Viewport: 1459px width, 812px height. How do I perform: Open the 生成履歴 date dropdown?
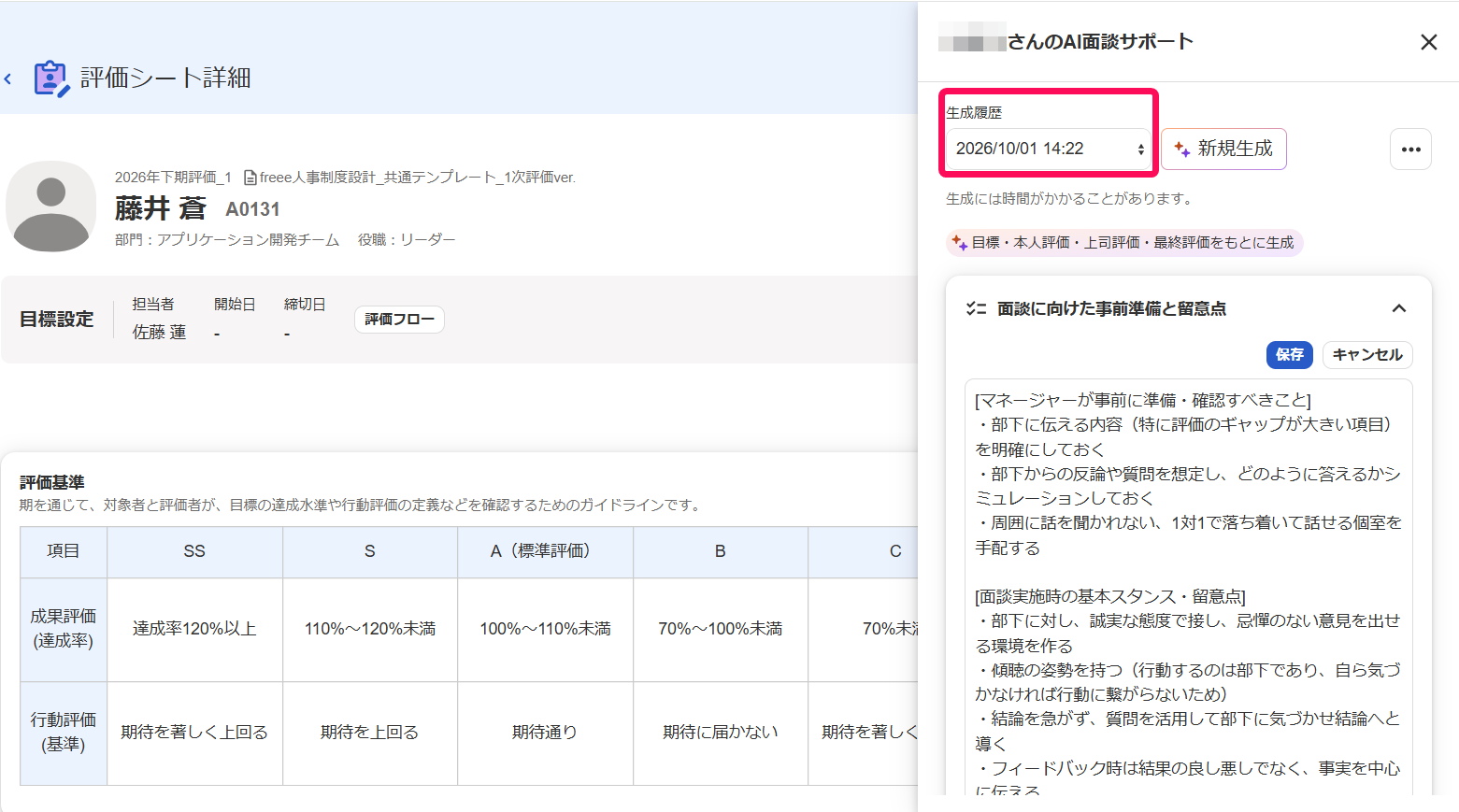[1049, 149]
